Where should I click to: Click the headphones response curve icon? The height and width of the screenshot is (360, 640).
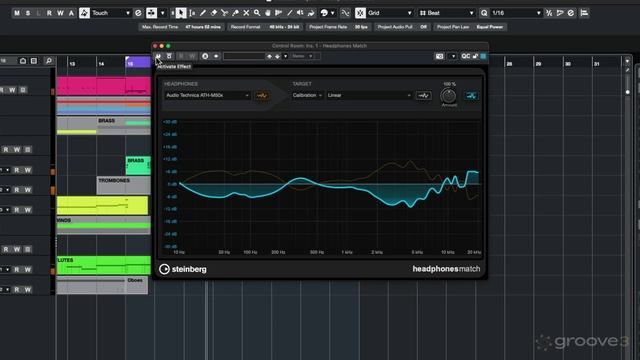pyautogui.click(x=262, y=96)
